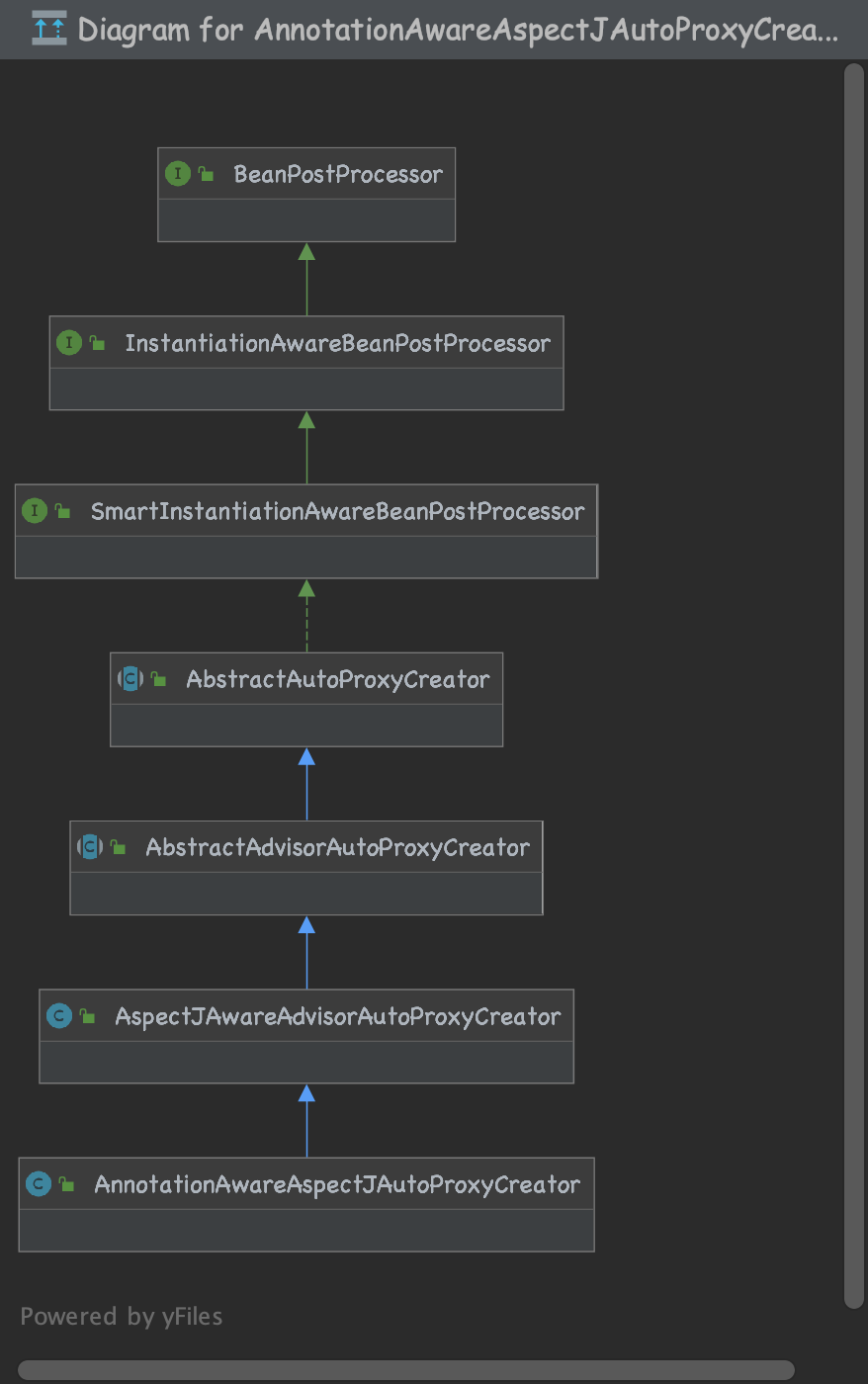Select the BeanPostProcessor node label
This screenshot has height=1384, width=868.
[x=338, y=175]
